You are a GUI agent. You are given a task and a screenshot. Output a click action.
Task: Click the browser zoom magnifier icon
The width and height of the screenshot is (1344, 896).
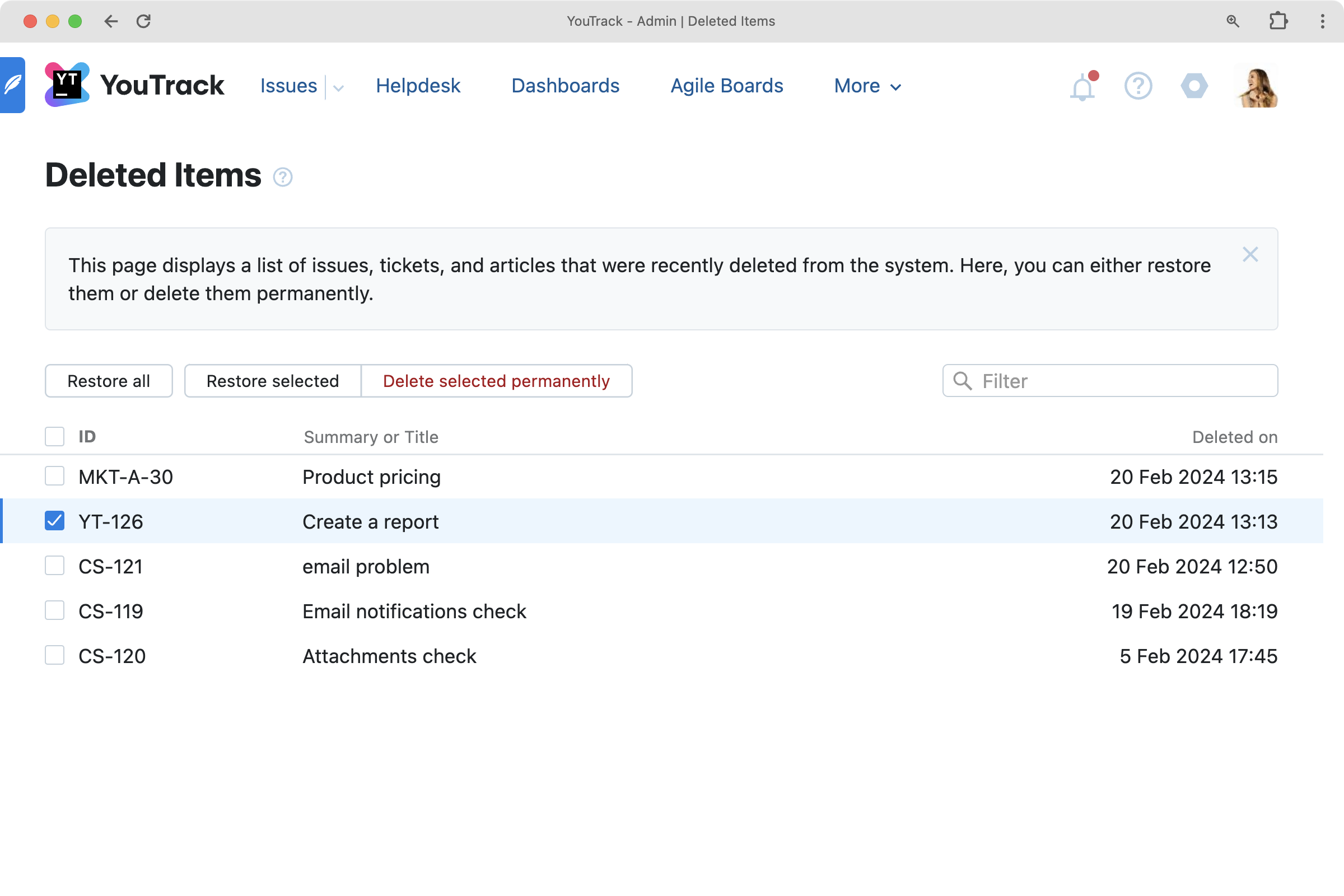pos(1233,21)
